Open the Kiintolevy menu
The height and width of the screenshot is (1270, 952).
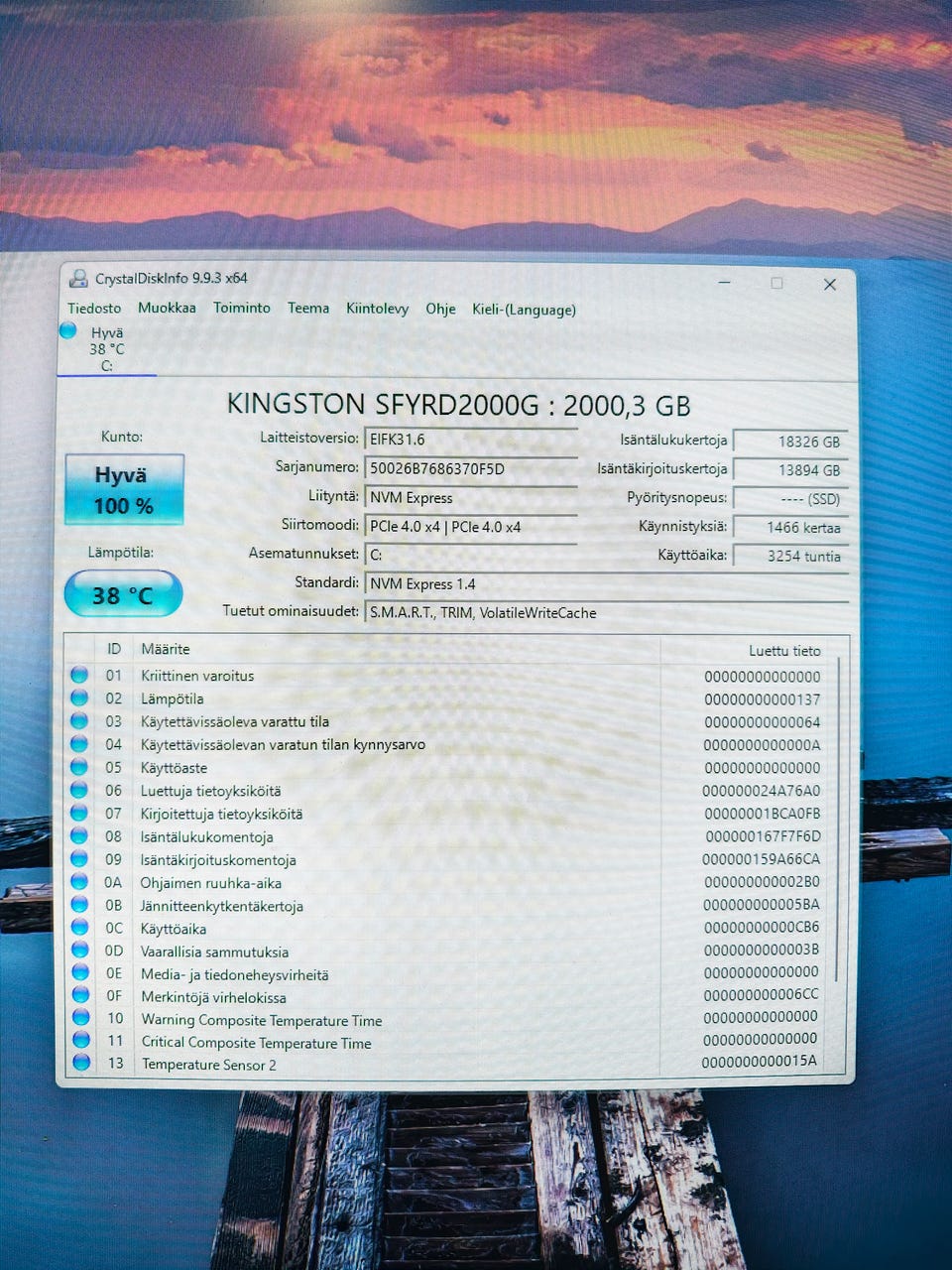pos(377,309)
